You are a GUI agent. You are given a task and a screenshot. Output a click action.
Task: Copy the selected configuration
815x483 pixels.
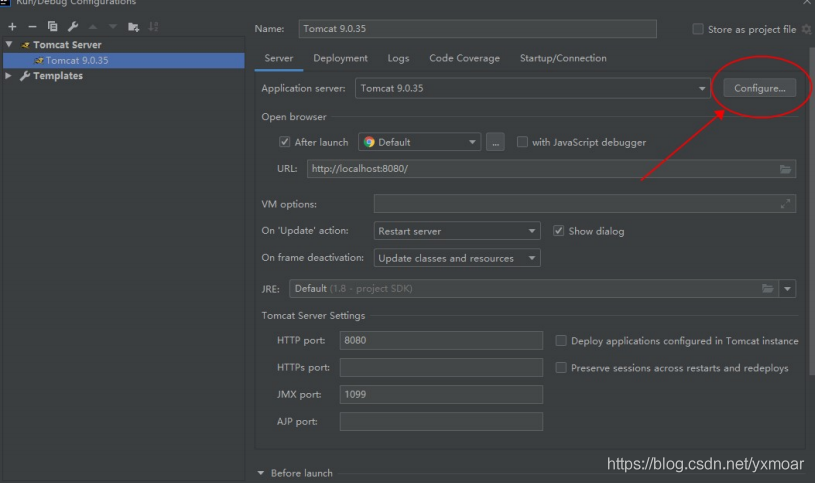(52, 27)
